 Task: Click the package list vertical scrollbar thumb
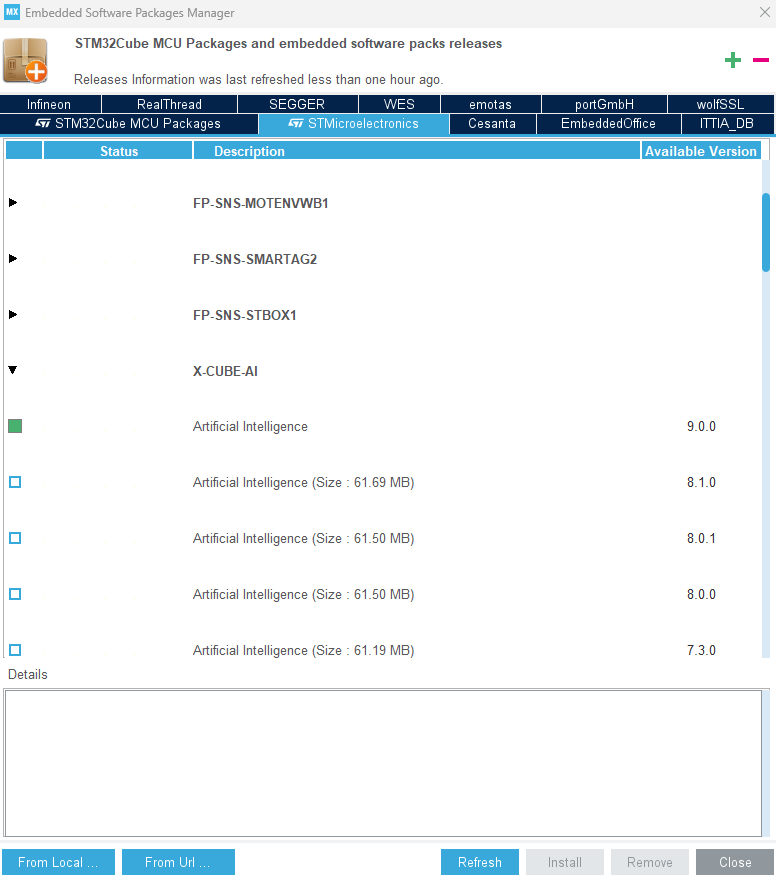pyautogui.click(x=766, y=233)
